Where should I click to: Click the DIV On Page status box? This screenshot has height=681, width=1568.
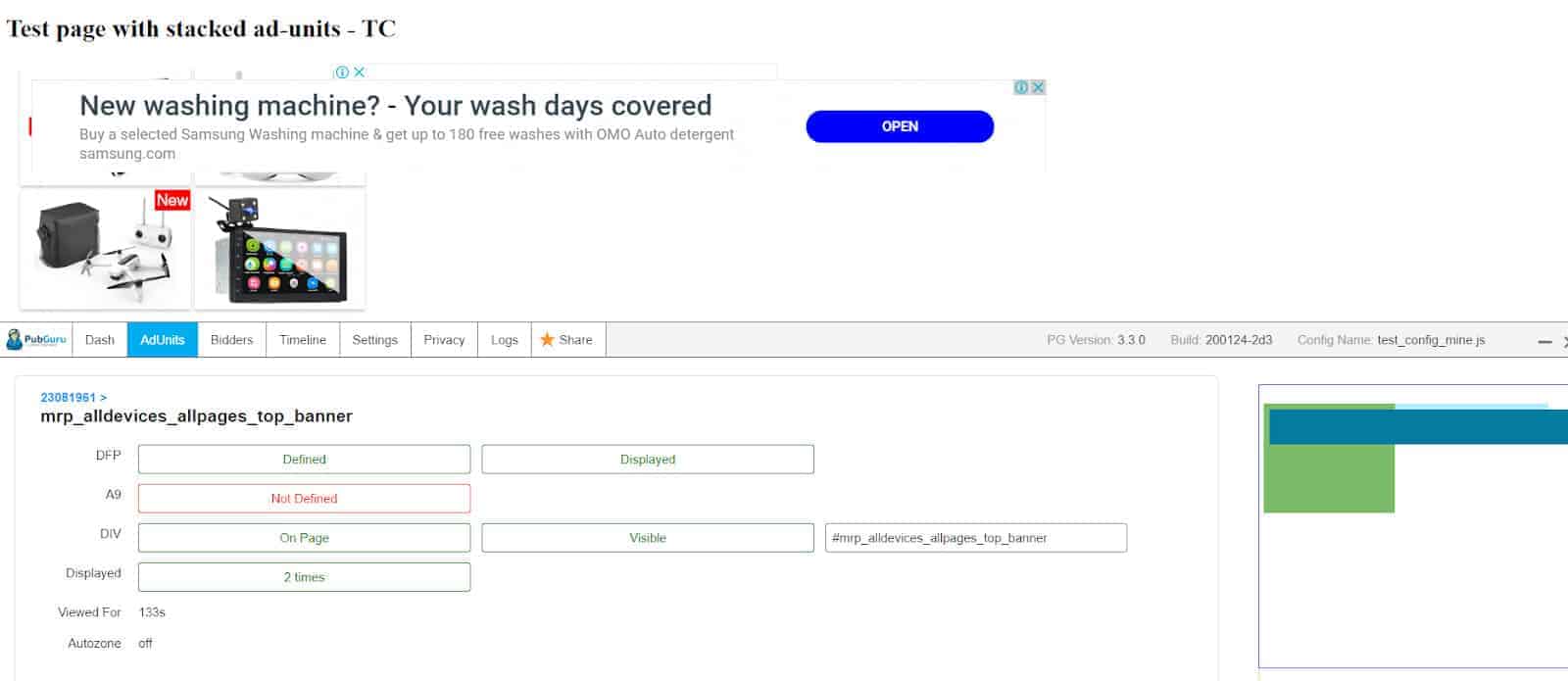(304, 538)
